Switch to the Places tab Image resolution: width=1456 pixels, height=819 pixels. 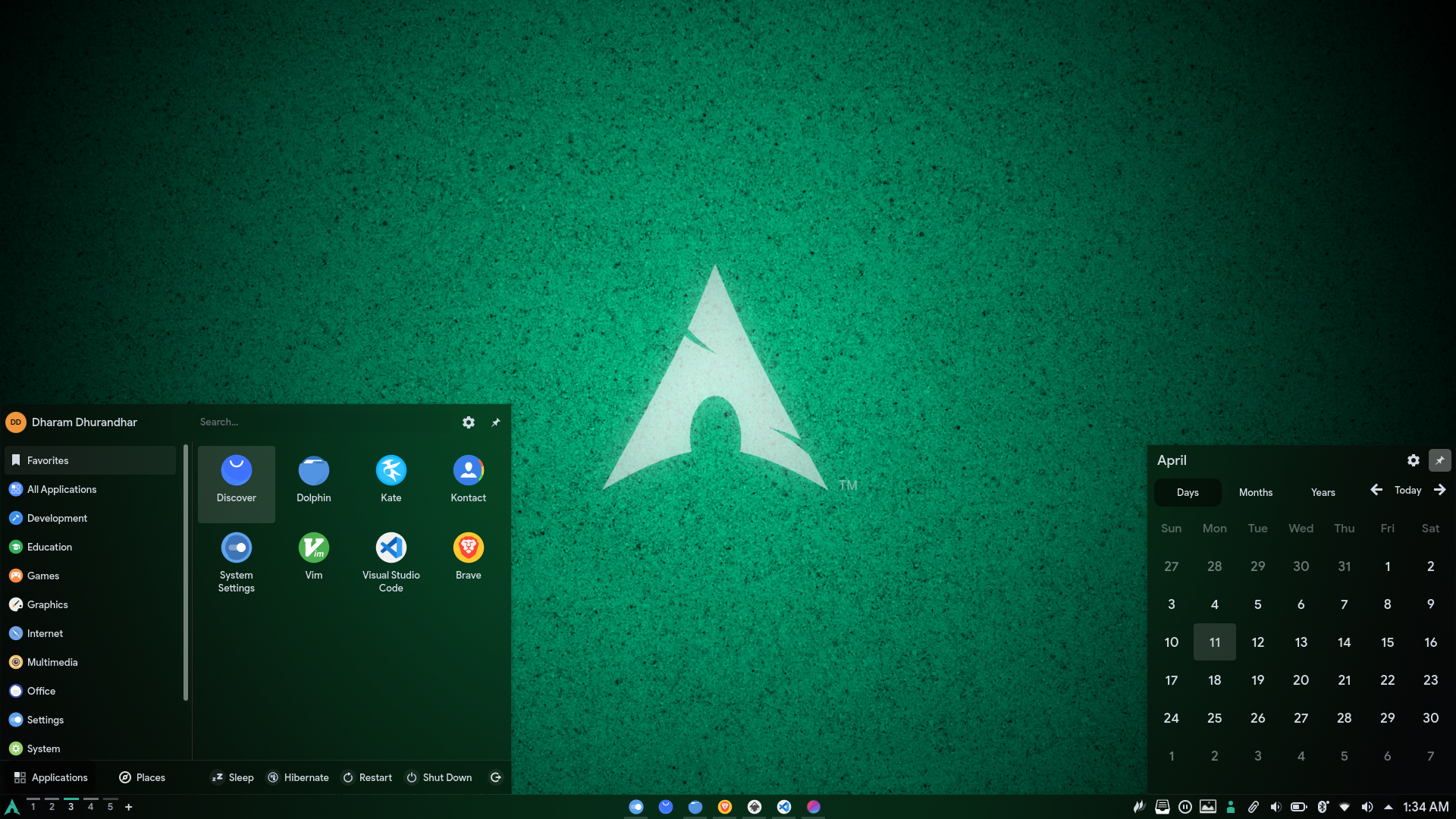(x=142, y=777)
